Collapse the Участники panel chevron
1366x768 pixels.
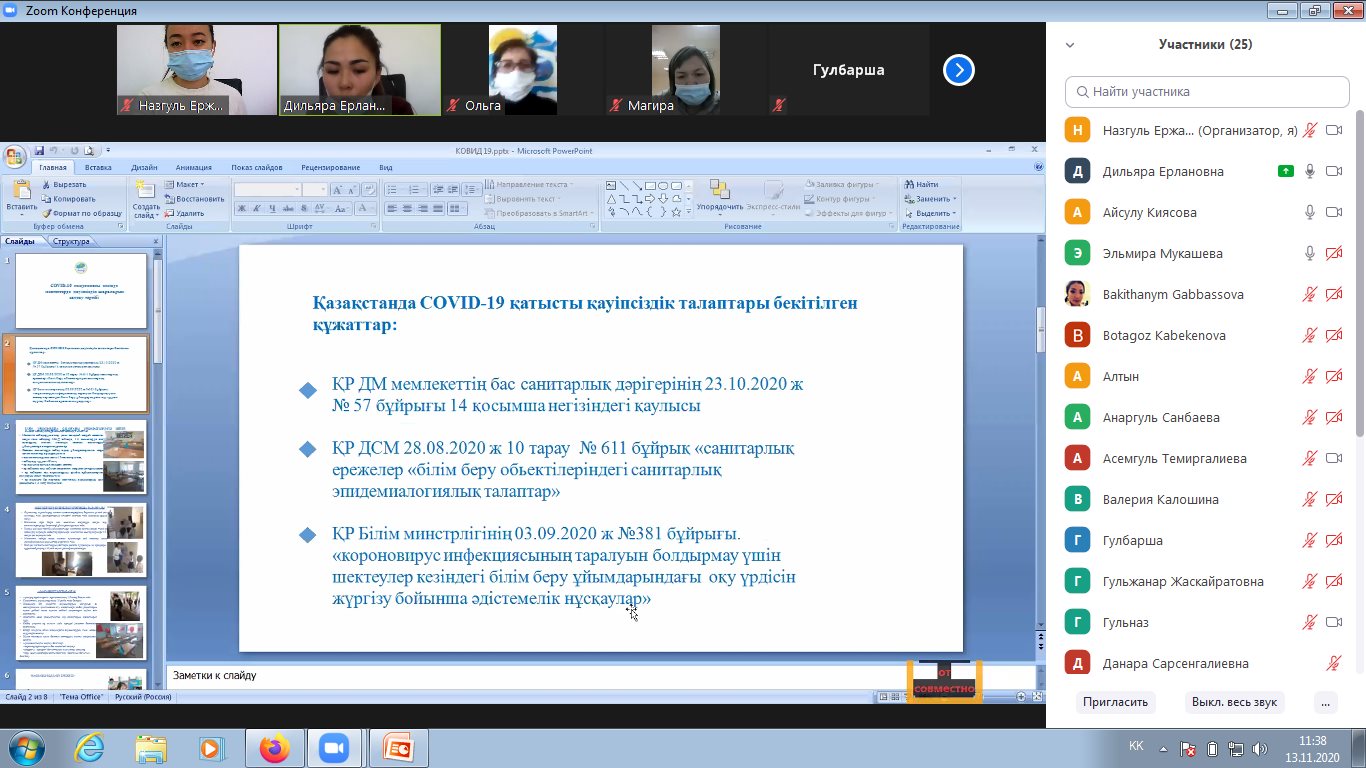tap(1070, 45)
